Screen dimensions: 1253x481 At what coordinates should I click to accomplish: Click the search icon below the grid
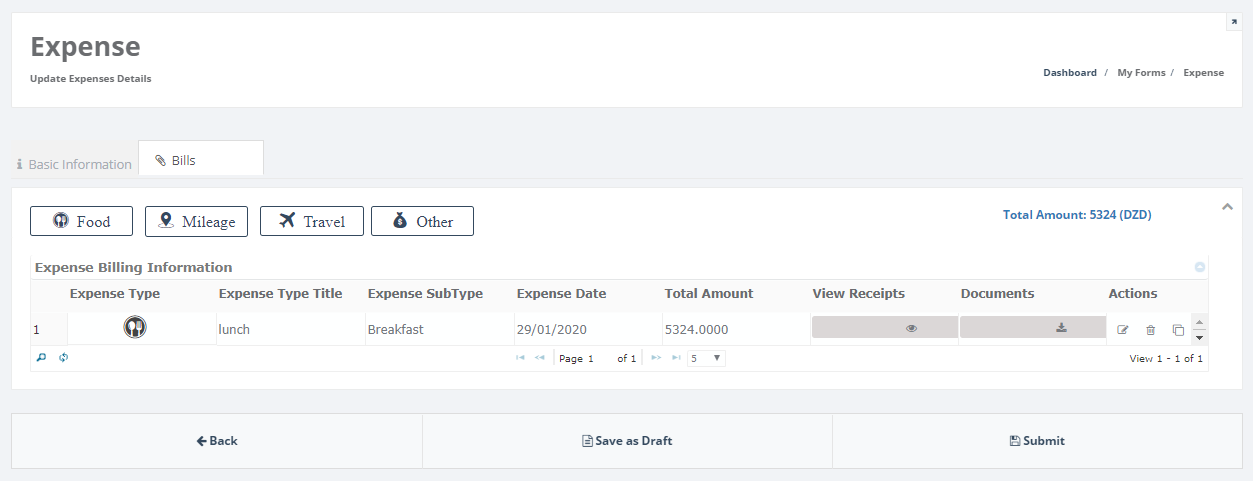[42, 357]
